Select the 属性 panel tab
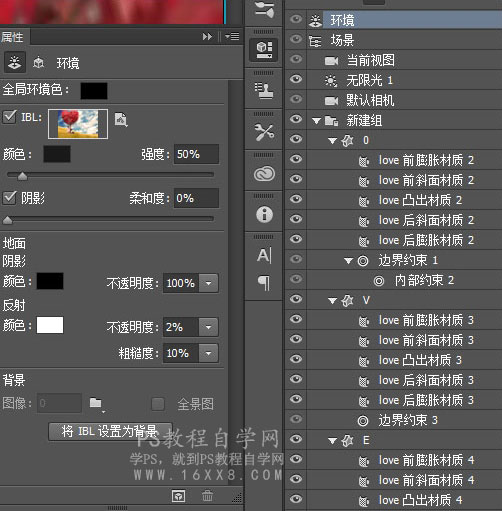 [x=12, y=37]
